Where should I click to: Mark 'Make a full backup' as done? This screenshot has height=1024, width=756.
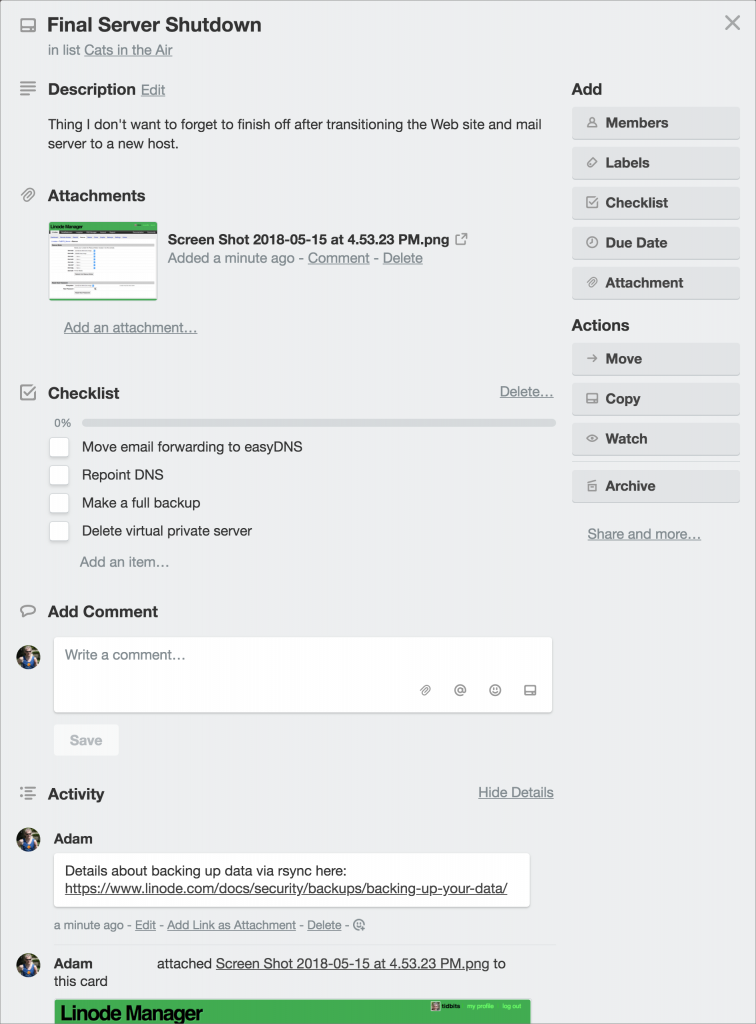click(59, 503)
